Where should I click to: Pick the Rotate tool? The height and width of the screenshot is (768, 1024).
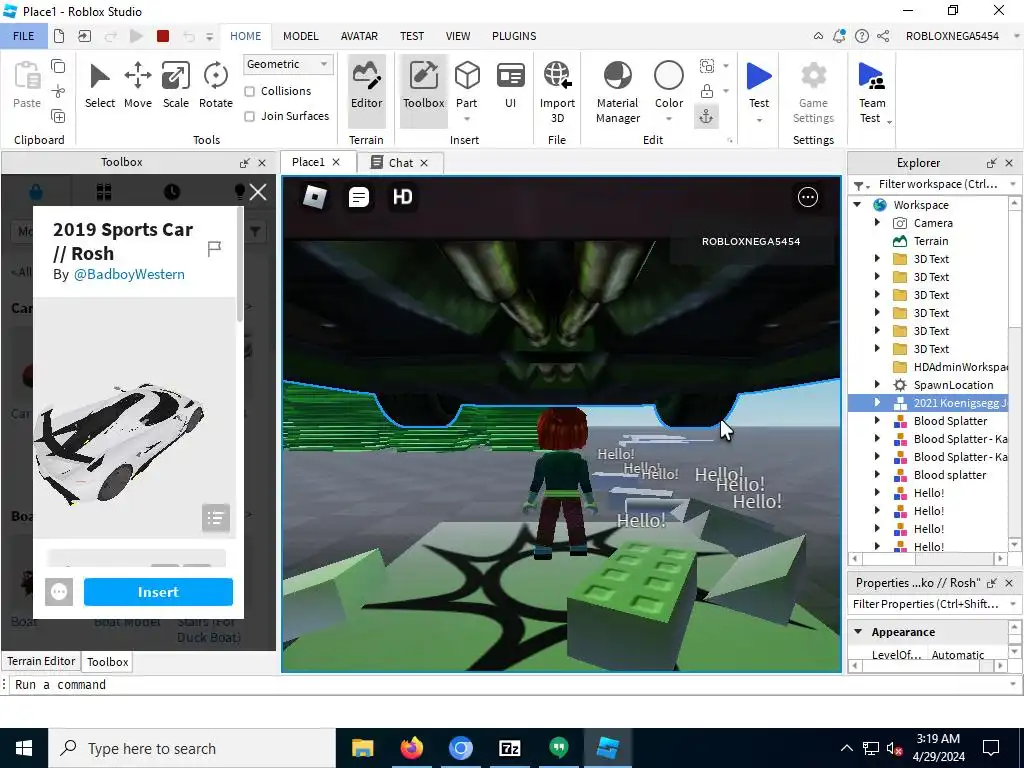[x=216, y=86]
